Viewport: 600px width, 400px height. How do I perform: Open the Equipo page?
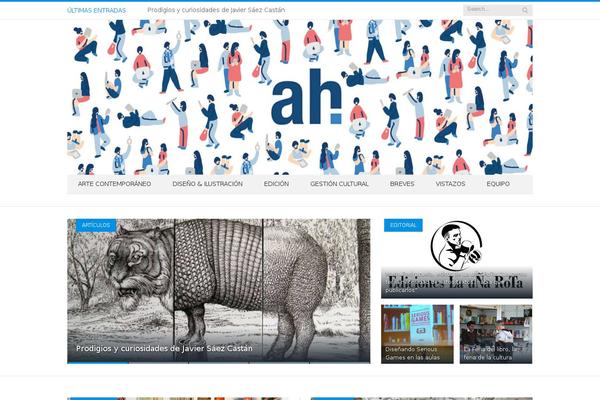click(498, 184)
